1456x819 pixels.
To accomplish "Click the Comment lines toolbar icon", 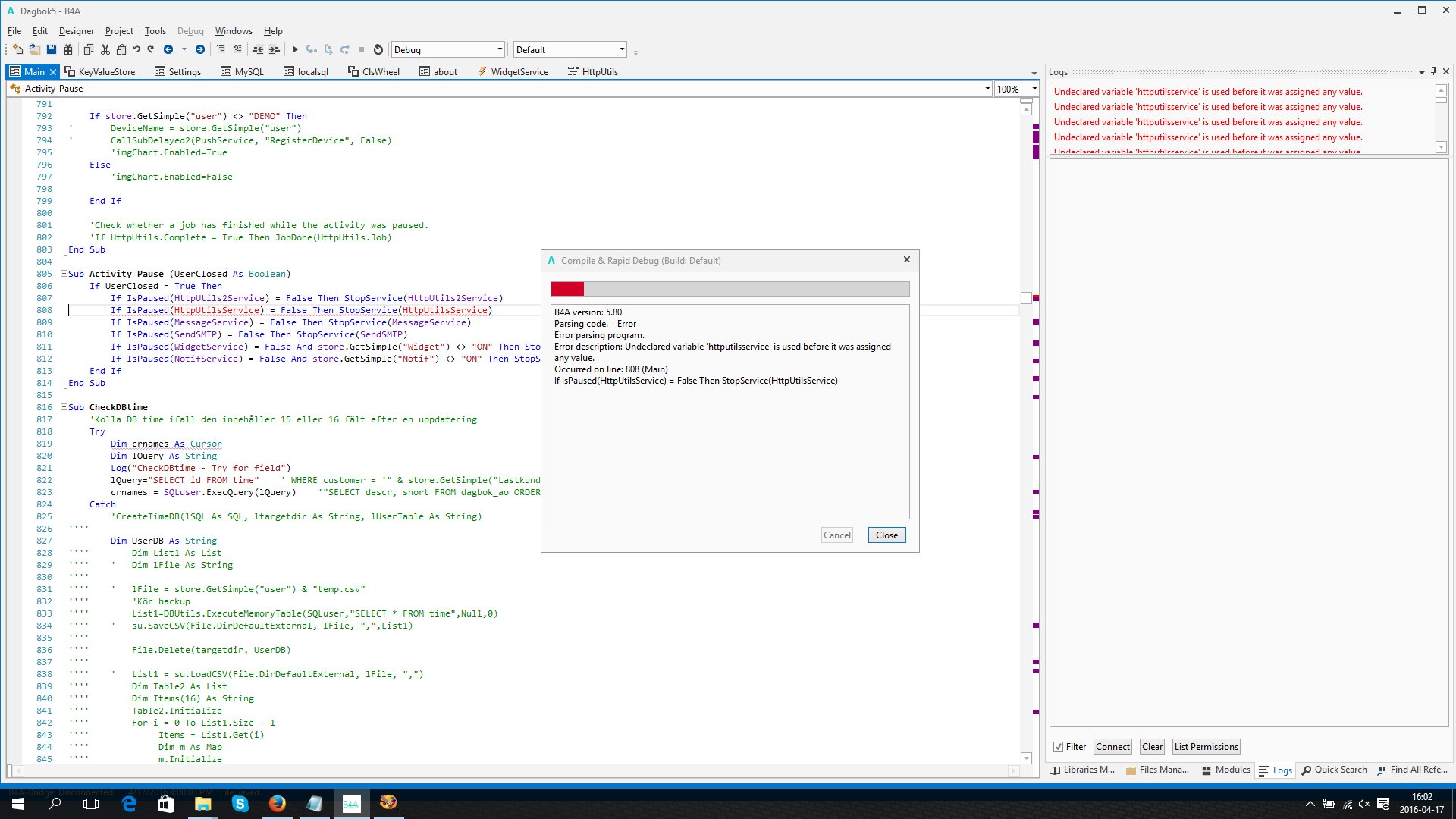I will pyautogui.click(x=221, y=49).
